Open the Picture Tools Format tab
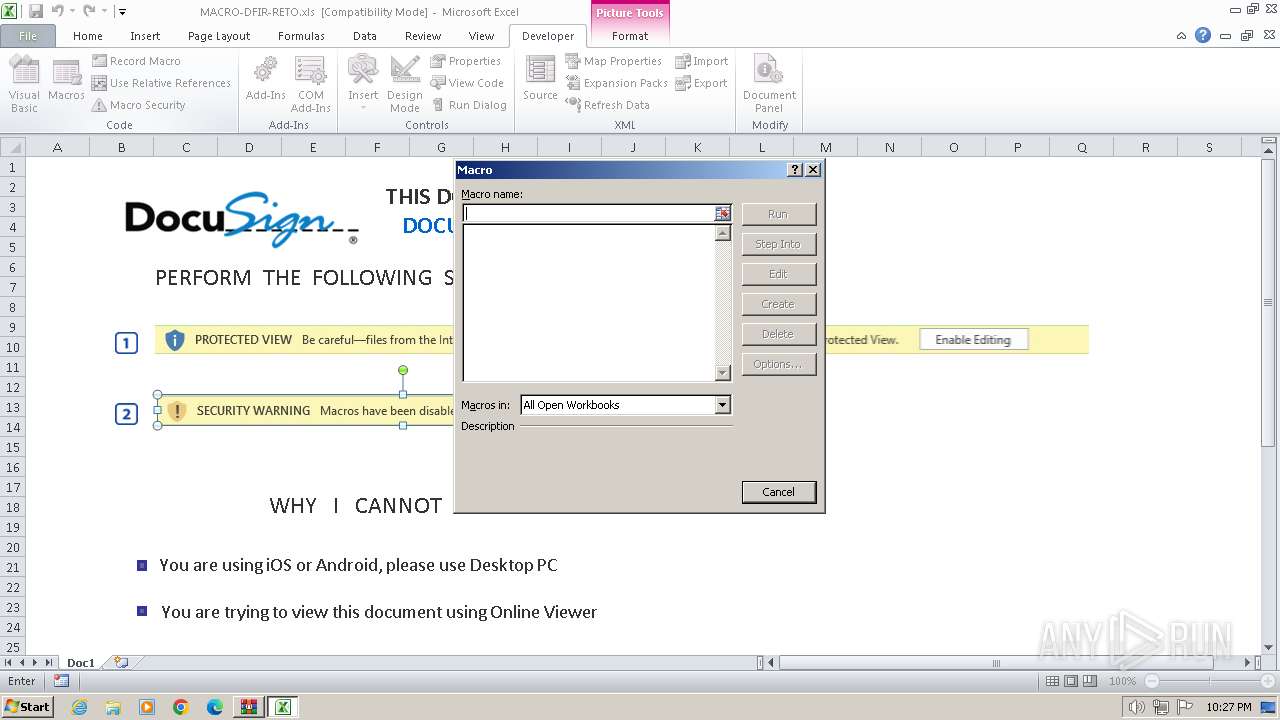The image size is (1280, 720). click(630, 36)
